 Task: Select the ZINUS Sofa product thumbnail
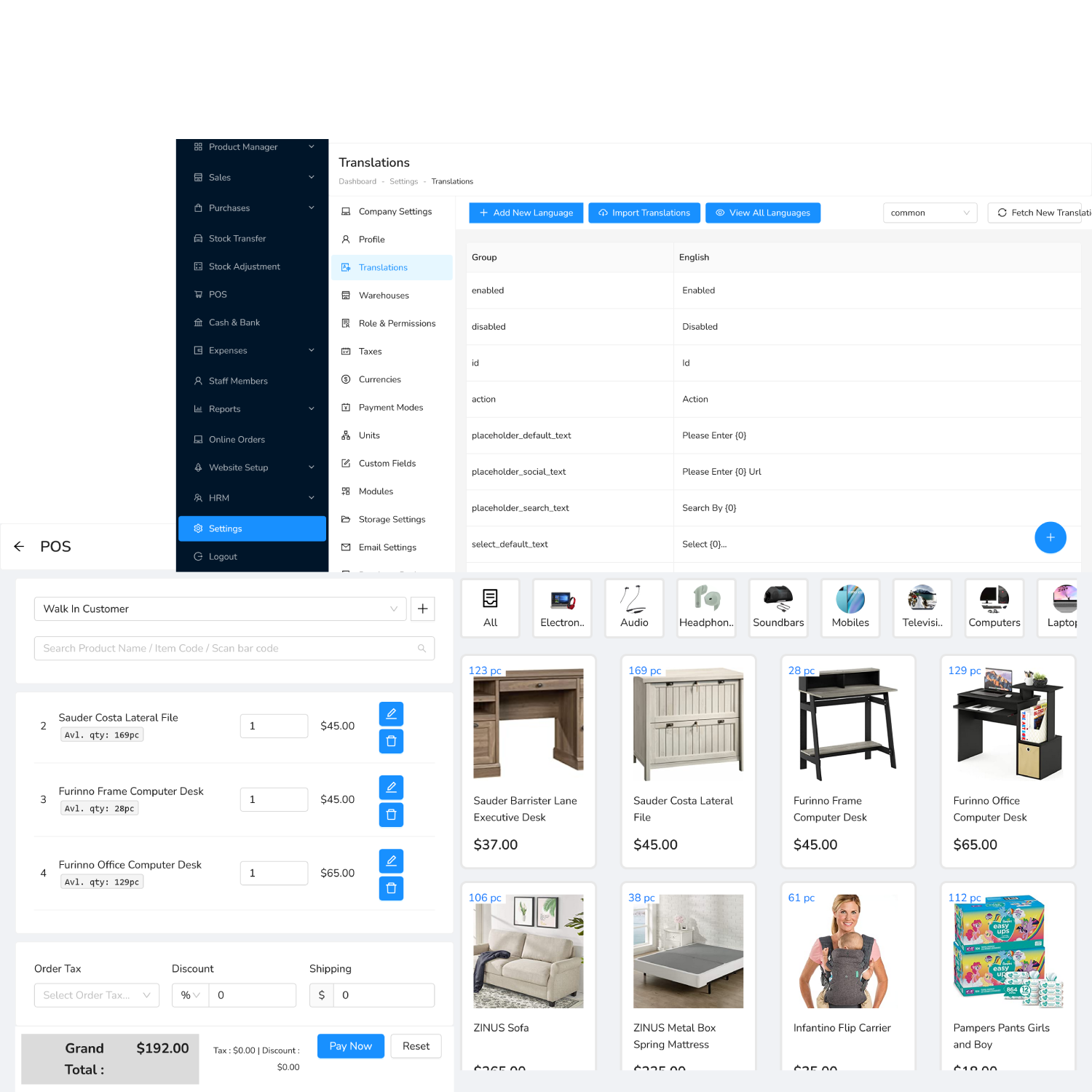click(528, 951)
